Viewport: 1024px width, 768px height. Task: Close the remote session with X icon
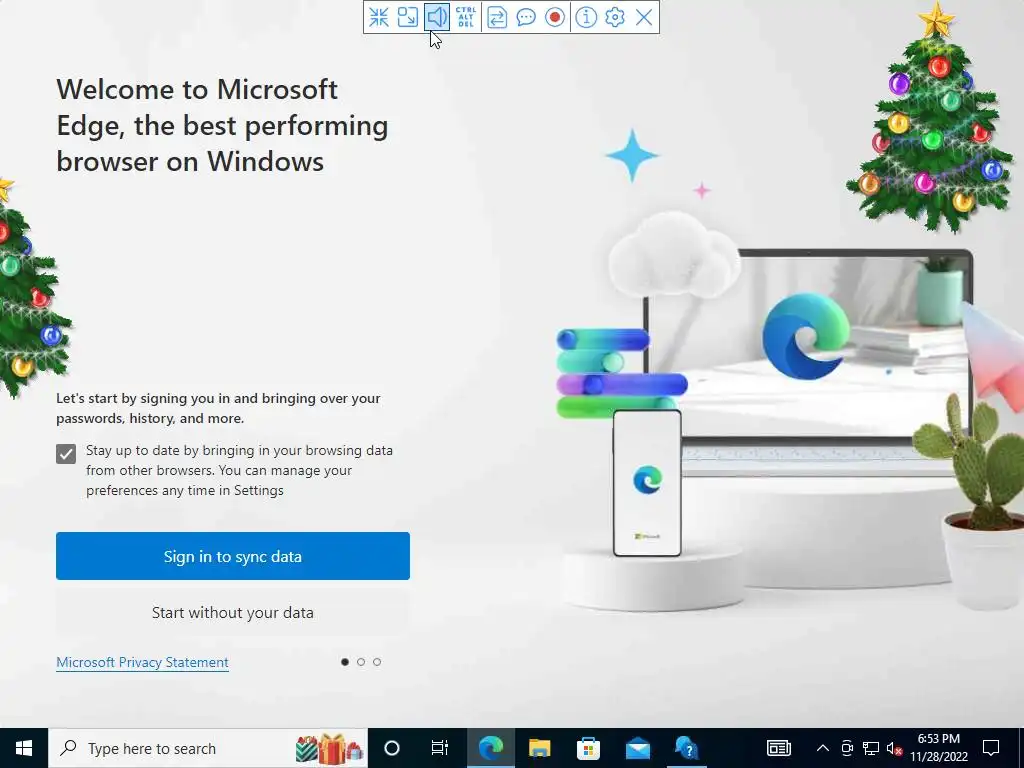[x=644, y=17]
